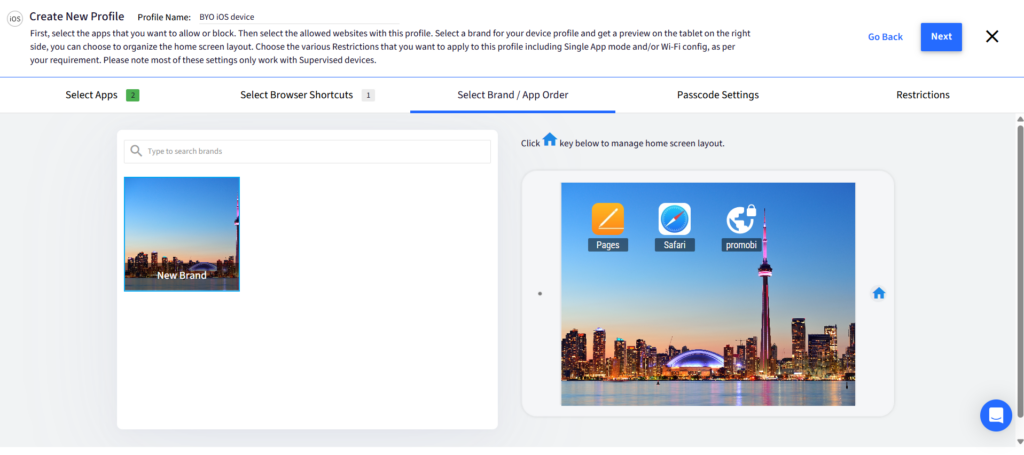
Task: Select the Select Brand / App Order tab
Action: coord(512,95)
